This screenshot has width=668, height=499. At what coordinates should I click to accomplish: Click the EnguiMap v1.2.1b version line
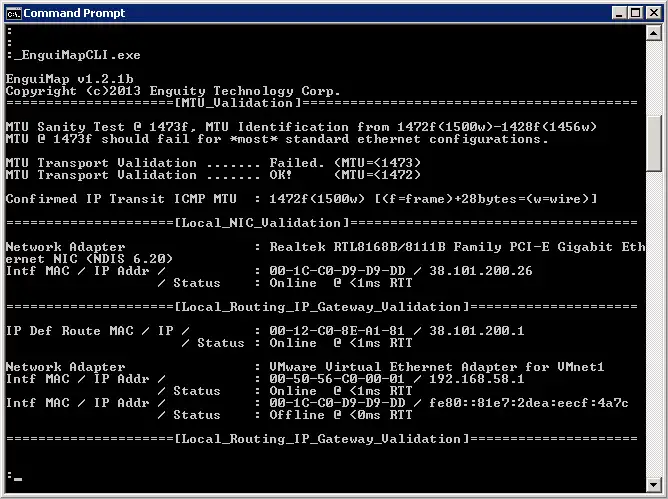coord(58,78)
